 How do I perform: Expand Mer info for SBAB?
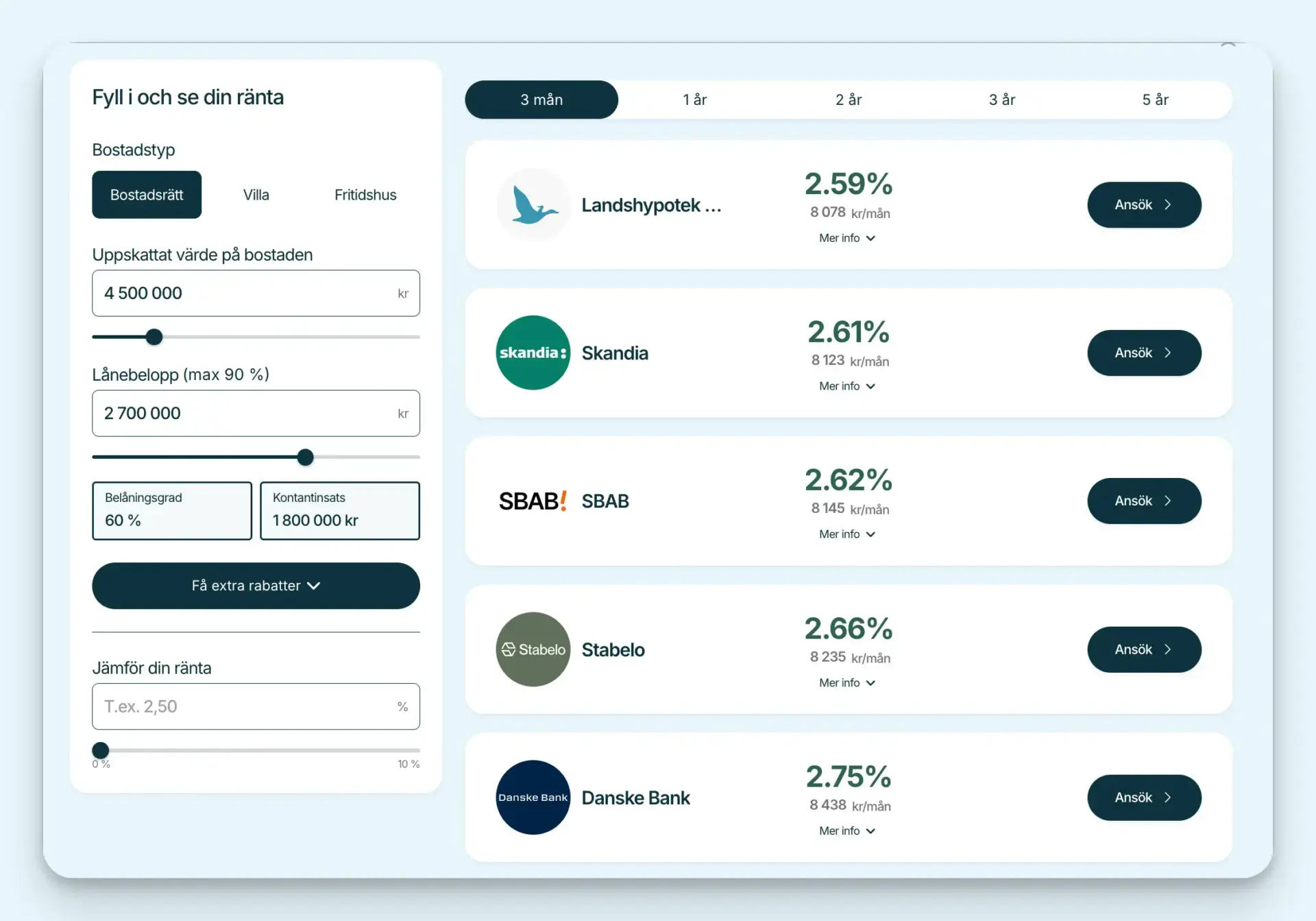(848, 534)
